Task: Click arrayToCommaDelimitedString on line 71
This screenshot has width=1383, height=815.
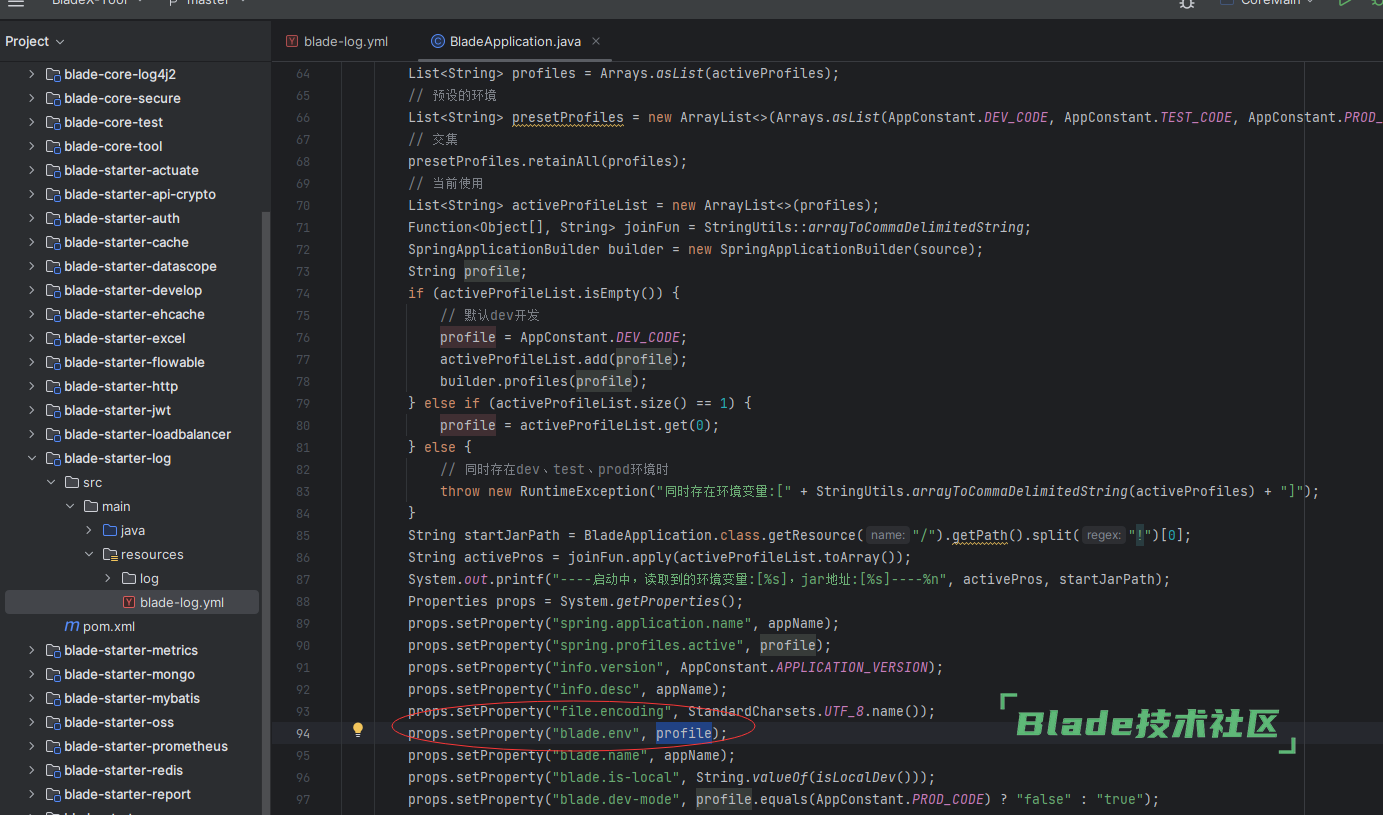Action: click(916, 227)
